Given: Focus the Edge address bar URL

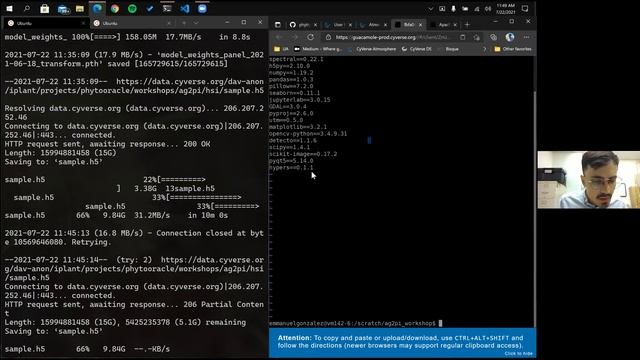Looking at the screenshot, I should 391,37.
